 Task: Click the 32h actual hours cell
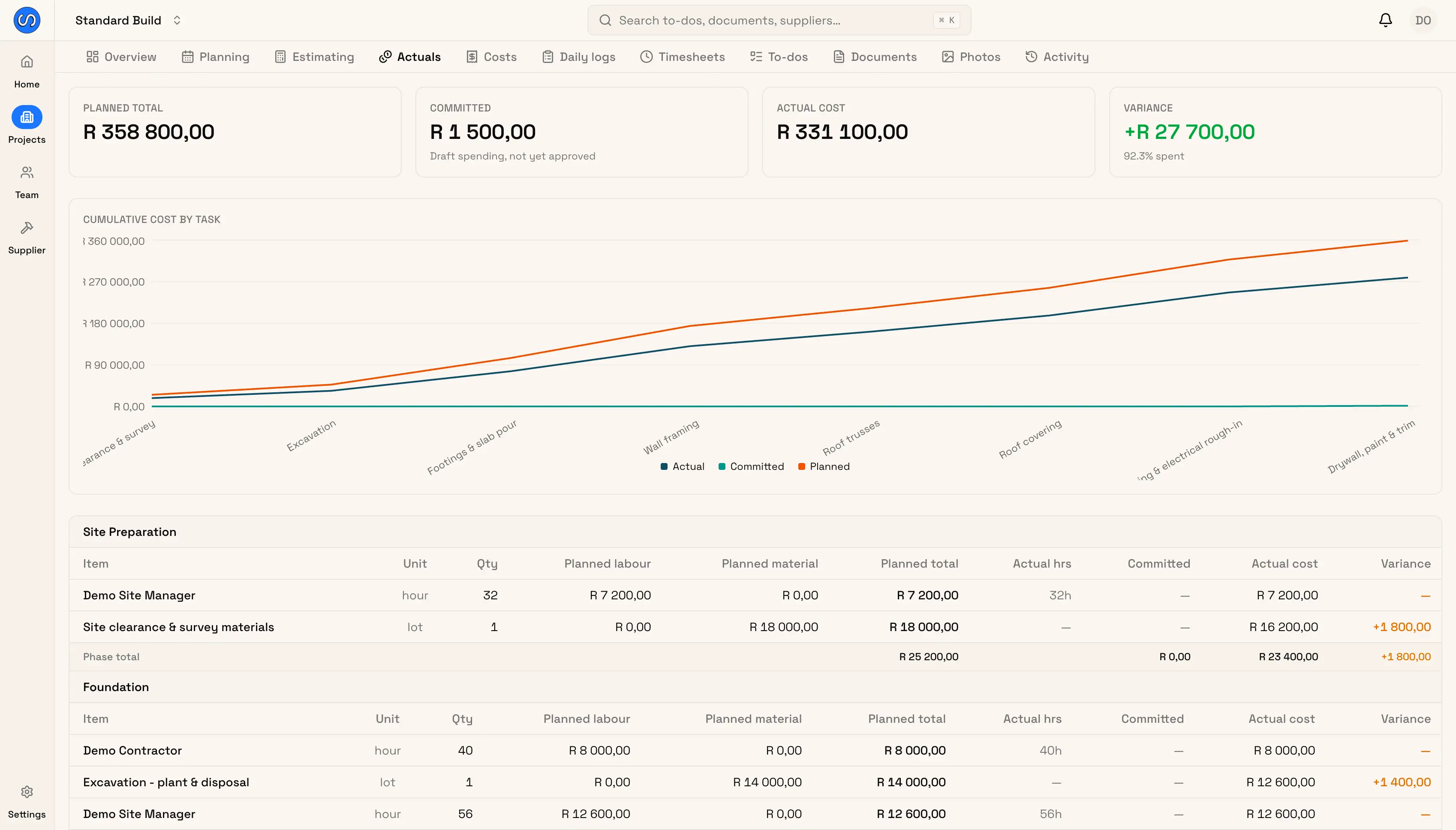1060,595
